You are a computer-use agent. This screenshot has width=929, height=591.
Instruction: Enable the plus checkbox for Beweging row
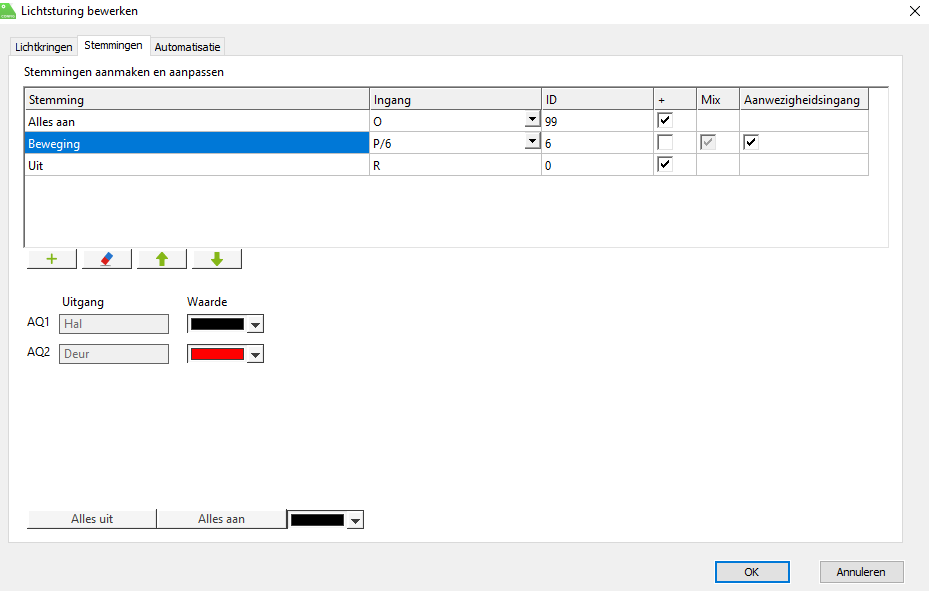coord(665,142)
